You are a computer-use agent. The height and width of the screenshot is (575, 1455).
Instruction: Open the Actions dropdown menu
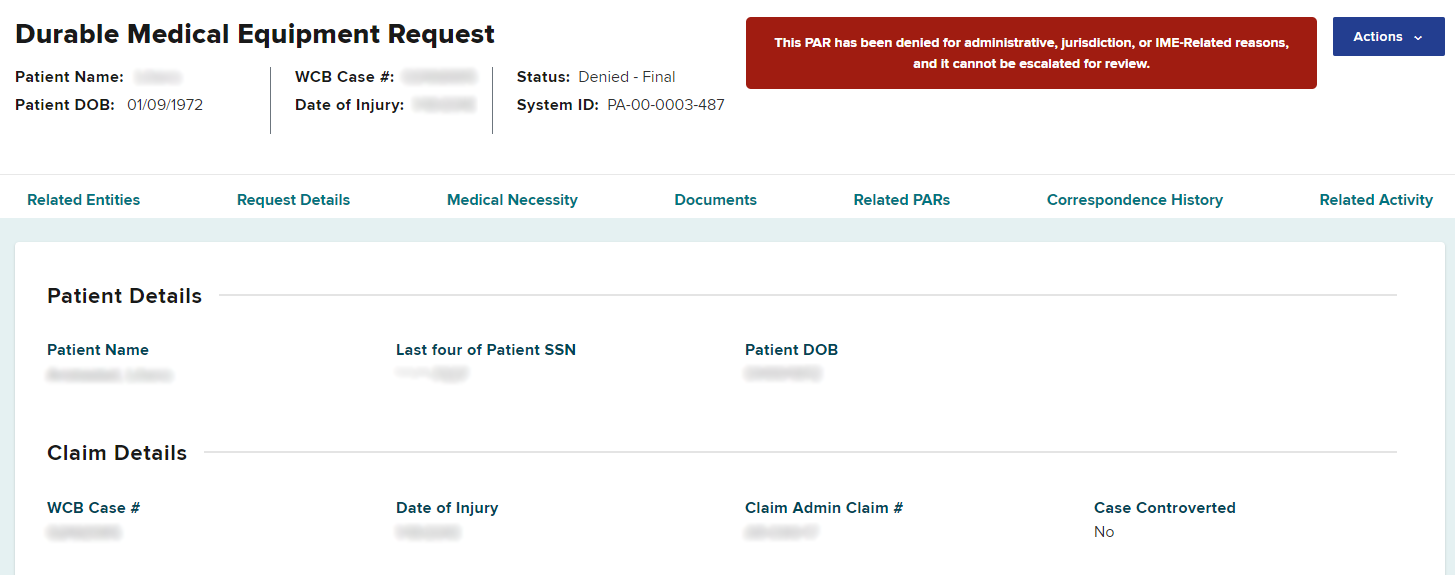pyautogui.click(x=1388, y=37)
